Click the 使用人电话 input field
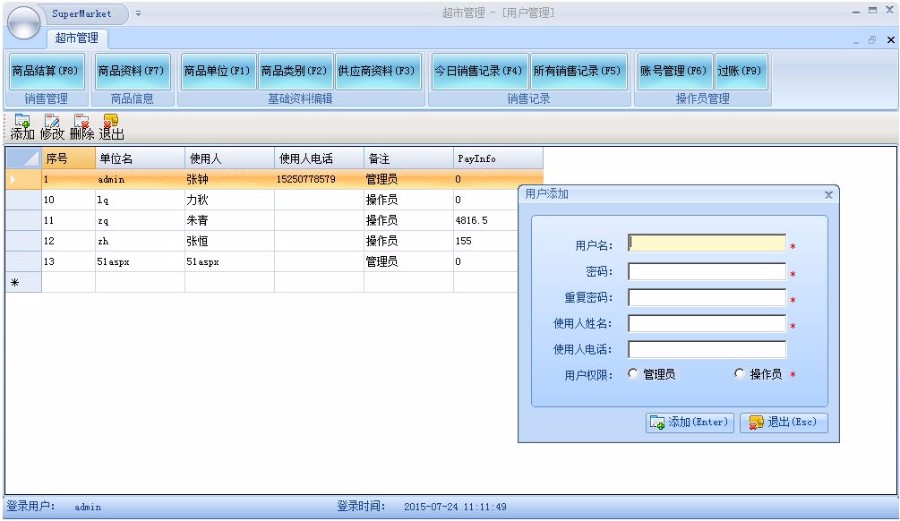The width and height of the screenshot is (900, 521). pos(707,349)
